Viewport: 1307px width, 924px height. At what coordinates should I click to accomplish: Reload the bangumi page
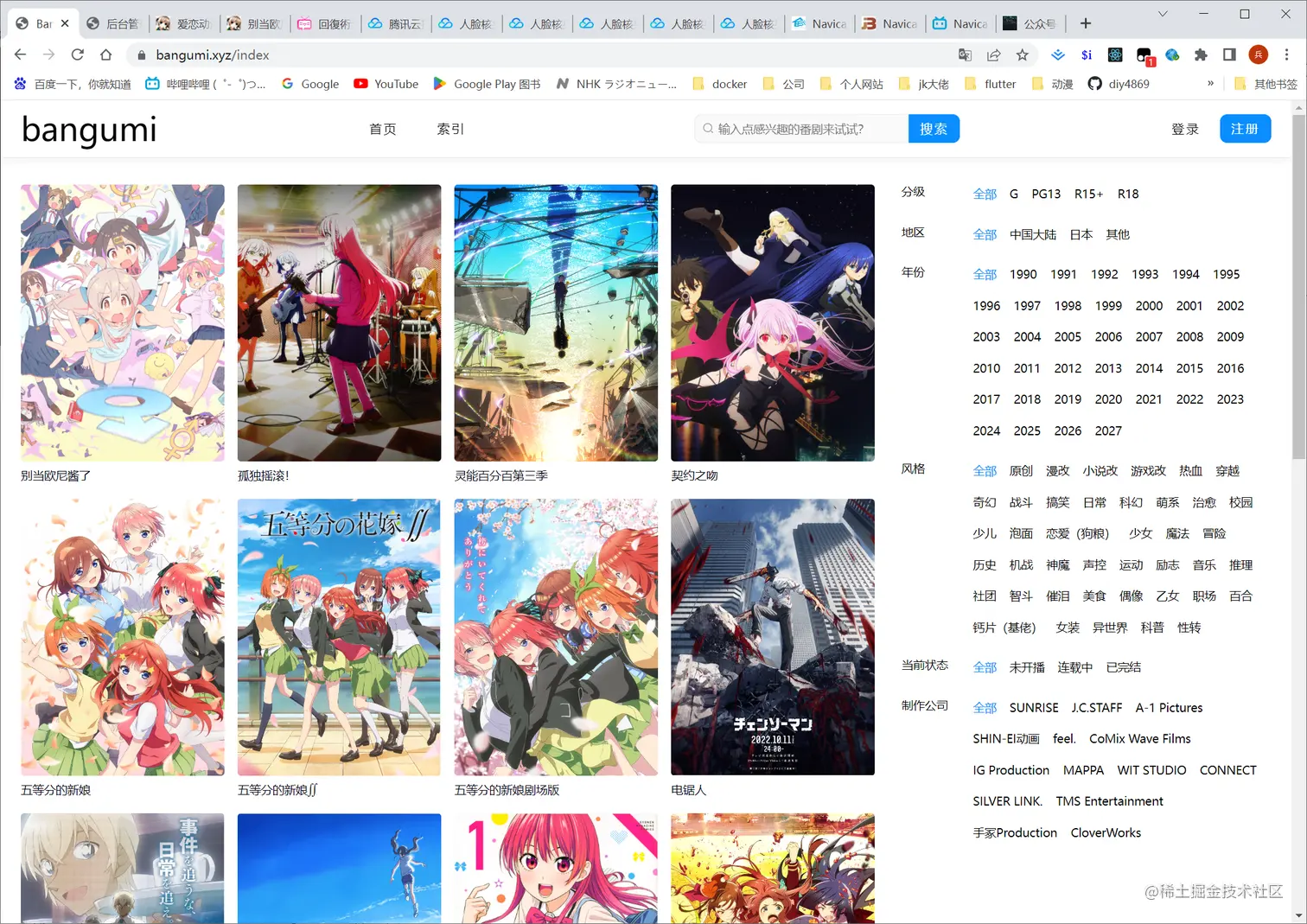pos(77,54)
